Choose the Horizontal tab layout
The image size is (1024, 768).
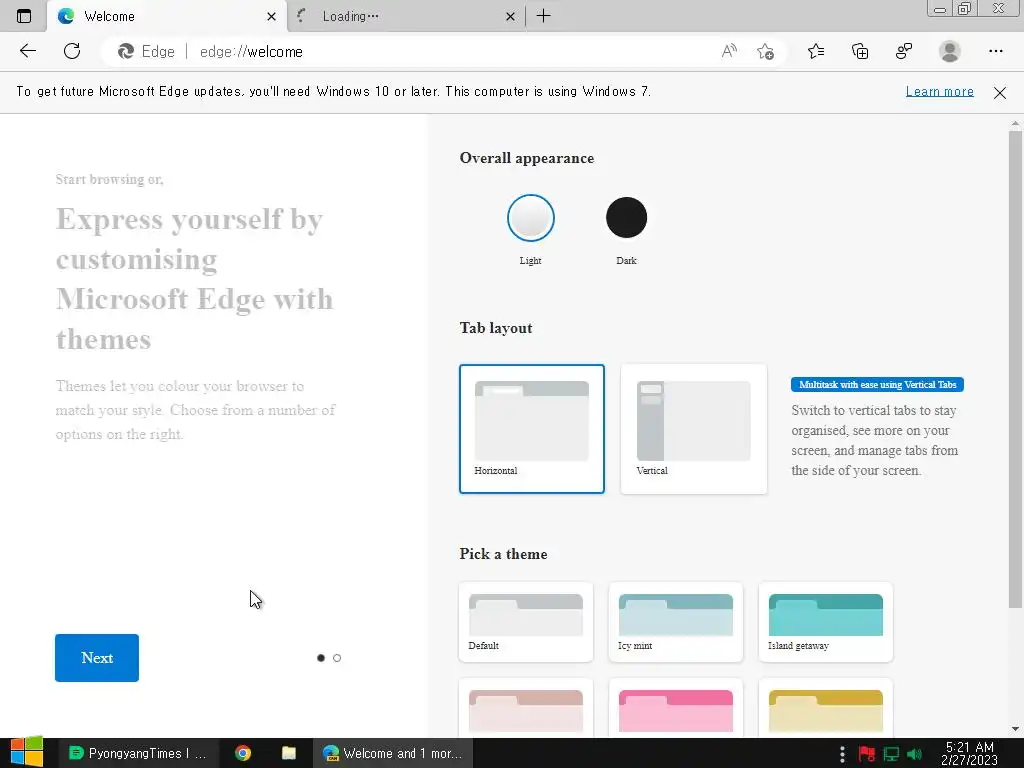(532, 428)
